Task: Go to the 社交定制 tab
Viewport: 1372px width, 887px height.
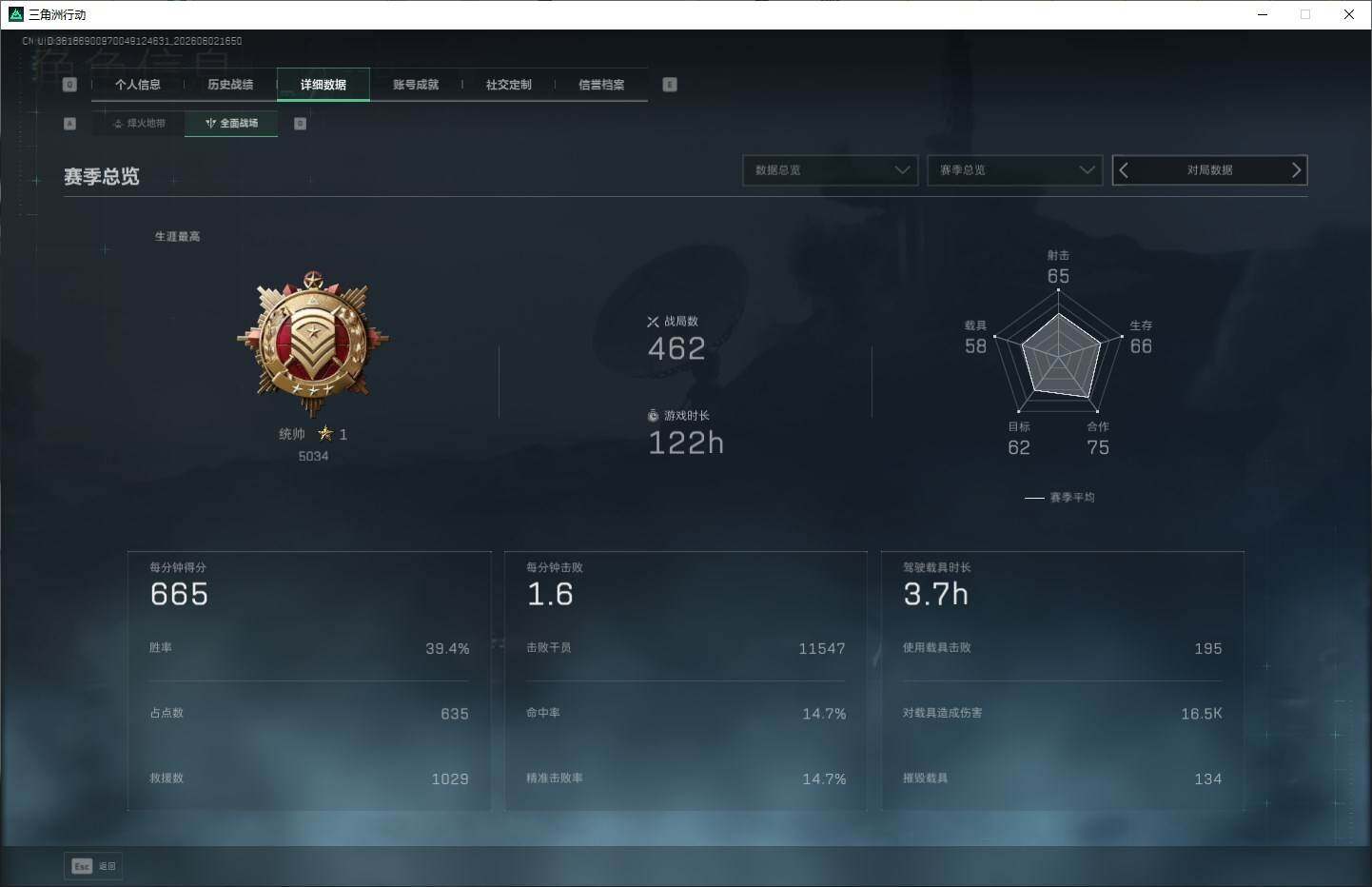Action: pos(509,85)
